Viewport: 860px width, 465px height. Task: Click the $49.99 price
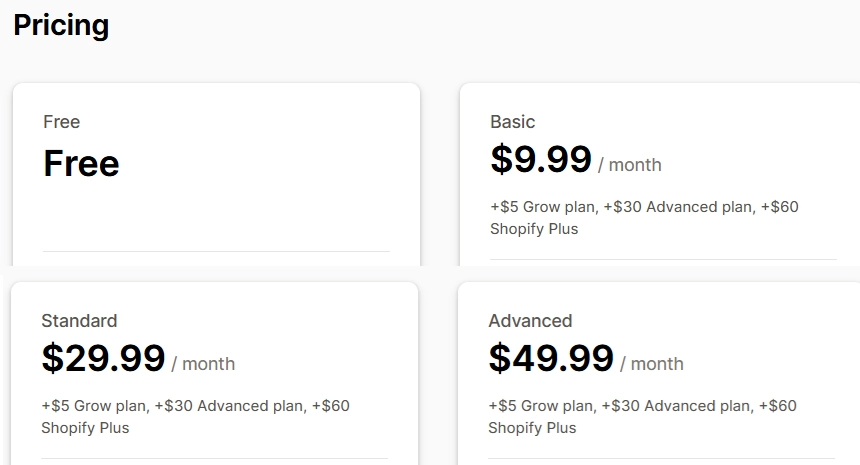(x=551, y=358)
